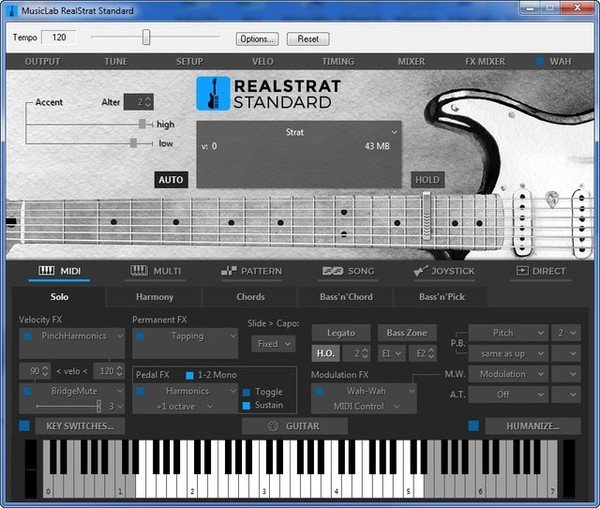This screenshot has height=508, width=600.
Task: Click the Reset button
Action: tap(308, 39)
